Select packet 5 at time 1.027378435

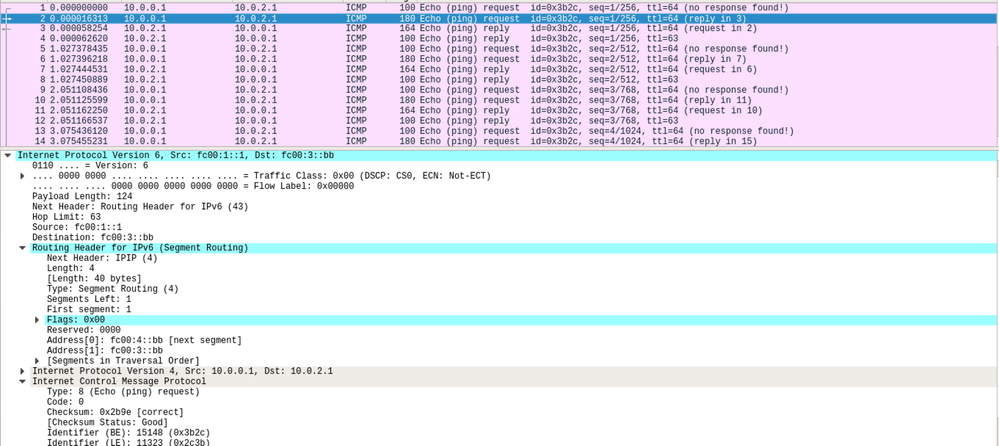click(500, 49)
